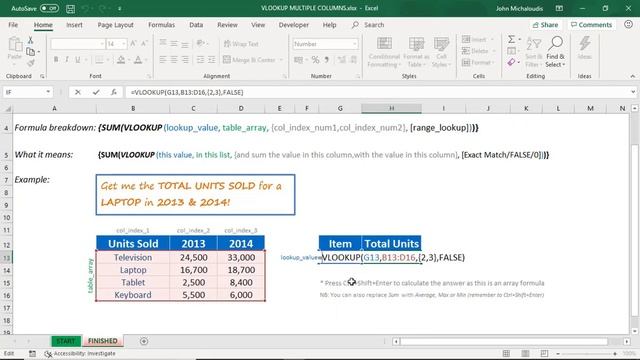Image resolution: width=640 pixels, height=360 pixels.
Task: Open the Number format dropdown
Action: 355,44
